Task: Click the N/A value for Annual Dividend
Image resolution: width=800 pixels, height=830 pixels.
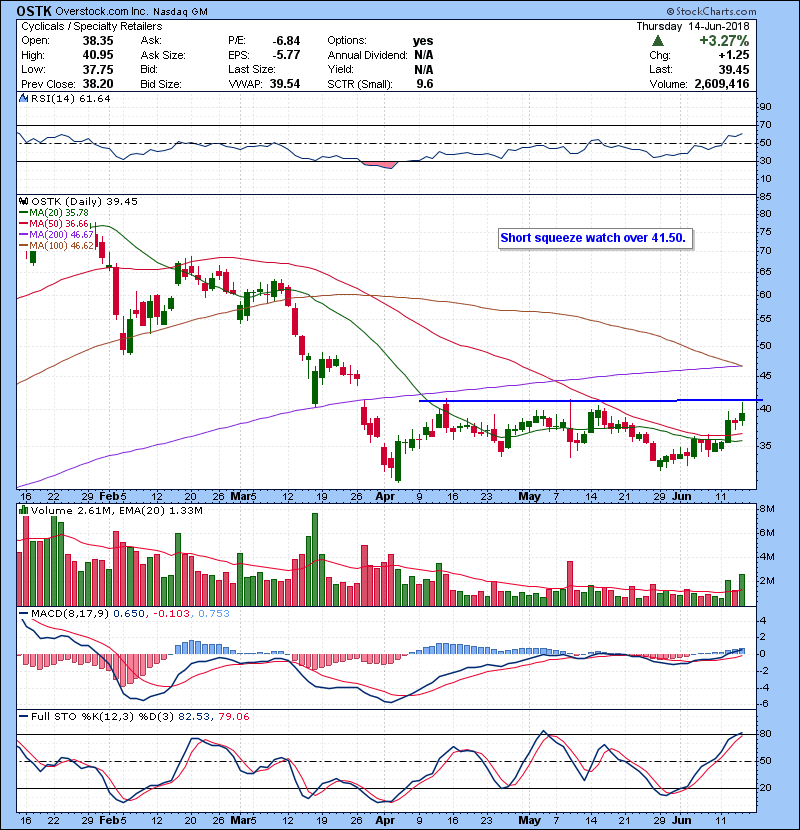Action: tap(424, 55)
